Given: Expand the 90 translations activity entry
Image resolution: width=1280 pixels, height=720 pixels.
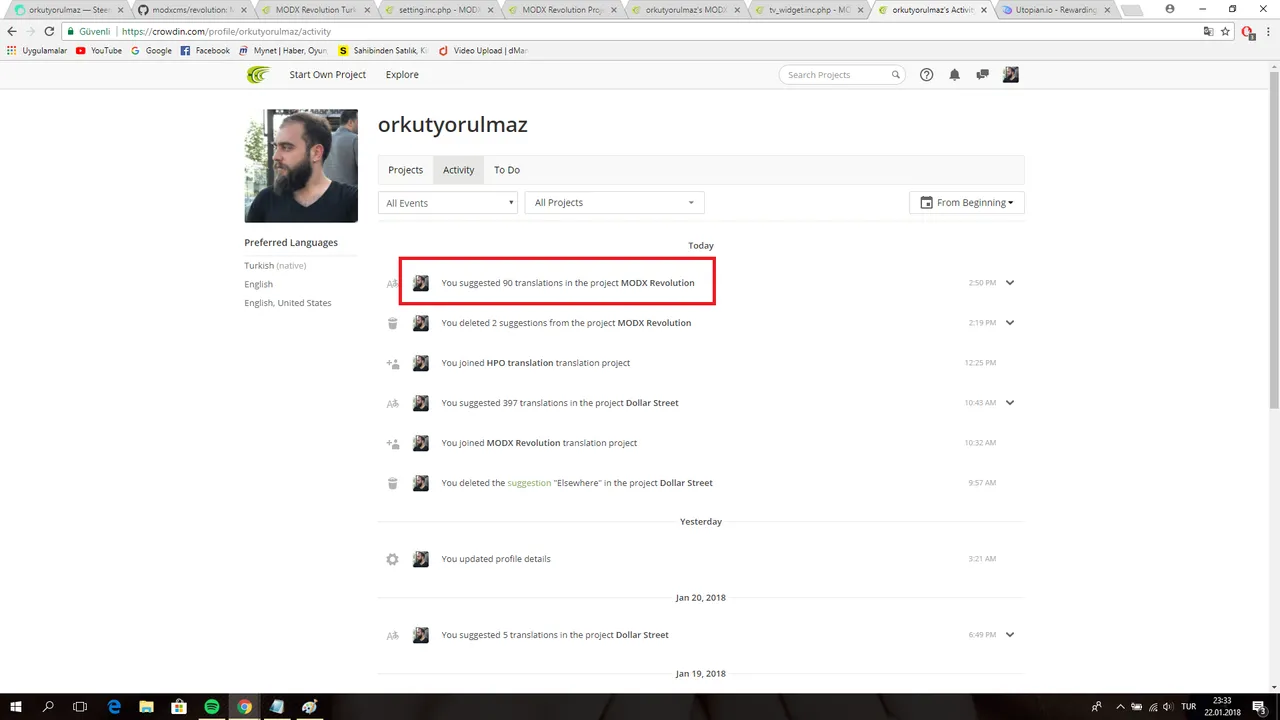Looking at the screenshot, I should pos(1010,283).
